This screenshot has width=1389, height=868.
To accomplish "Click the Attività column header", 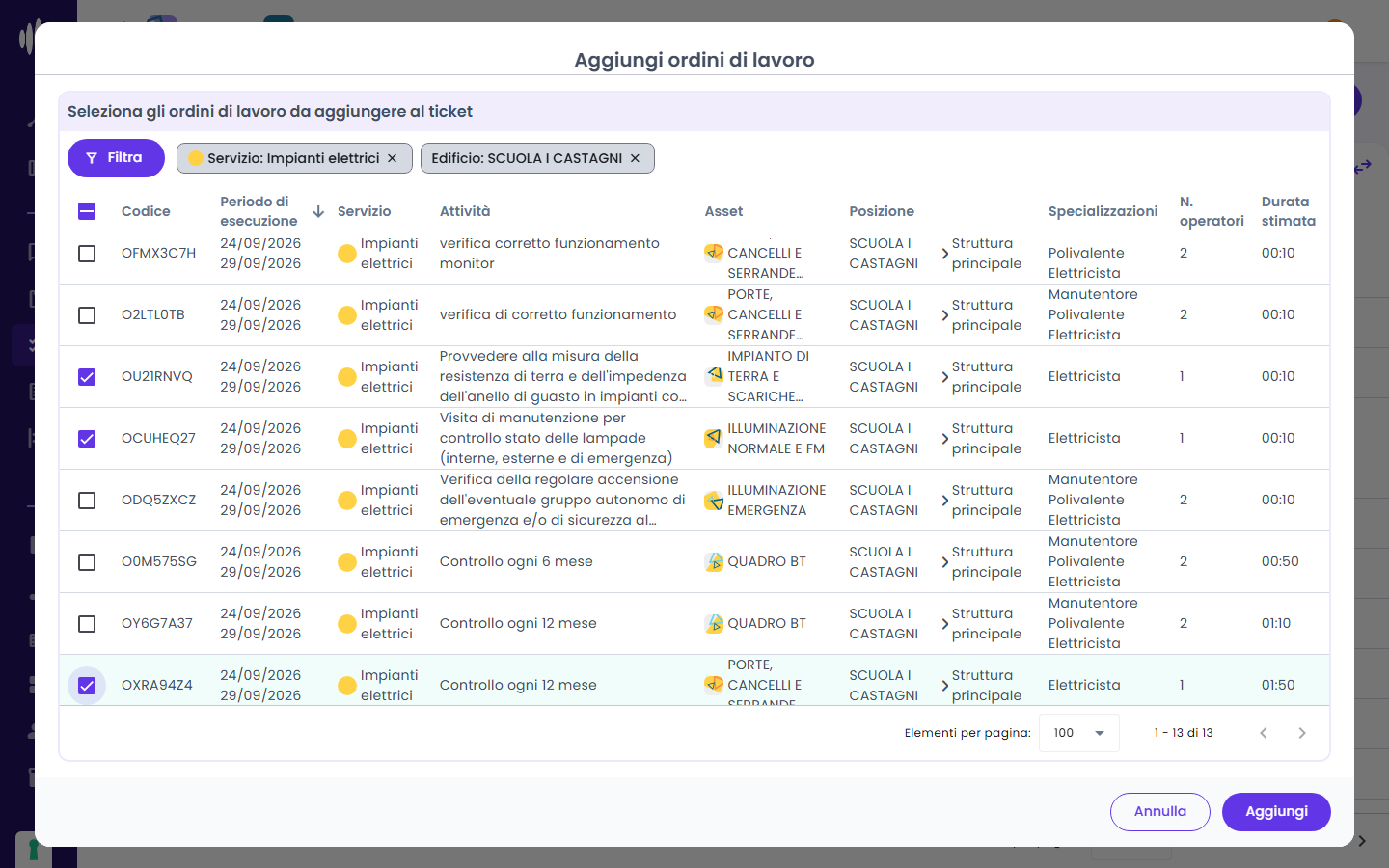I will coord(465,211).
